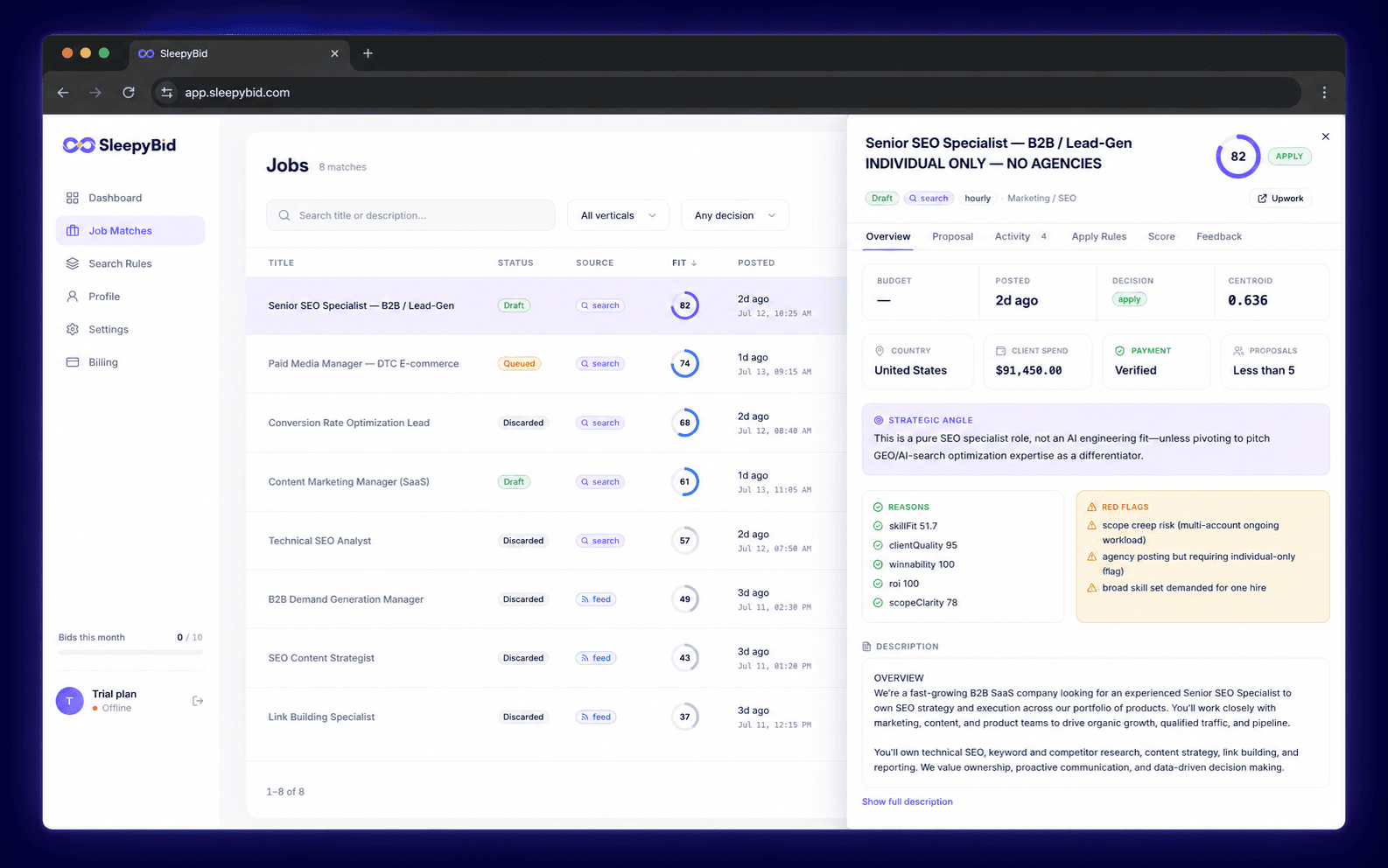
Task: Open Settings from the sidebar
Action: pyautogui.click(x=130, y=329)
